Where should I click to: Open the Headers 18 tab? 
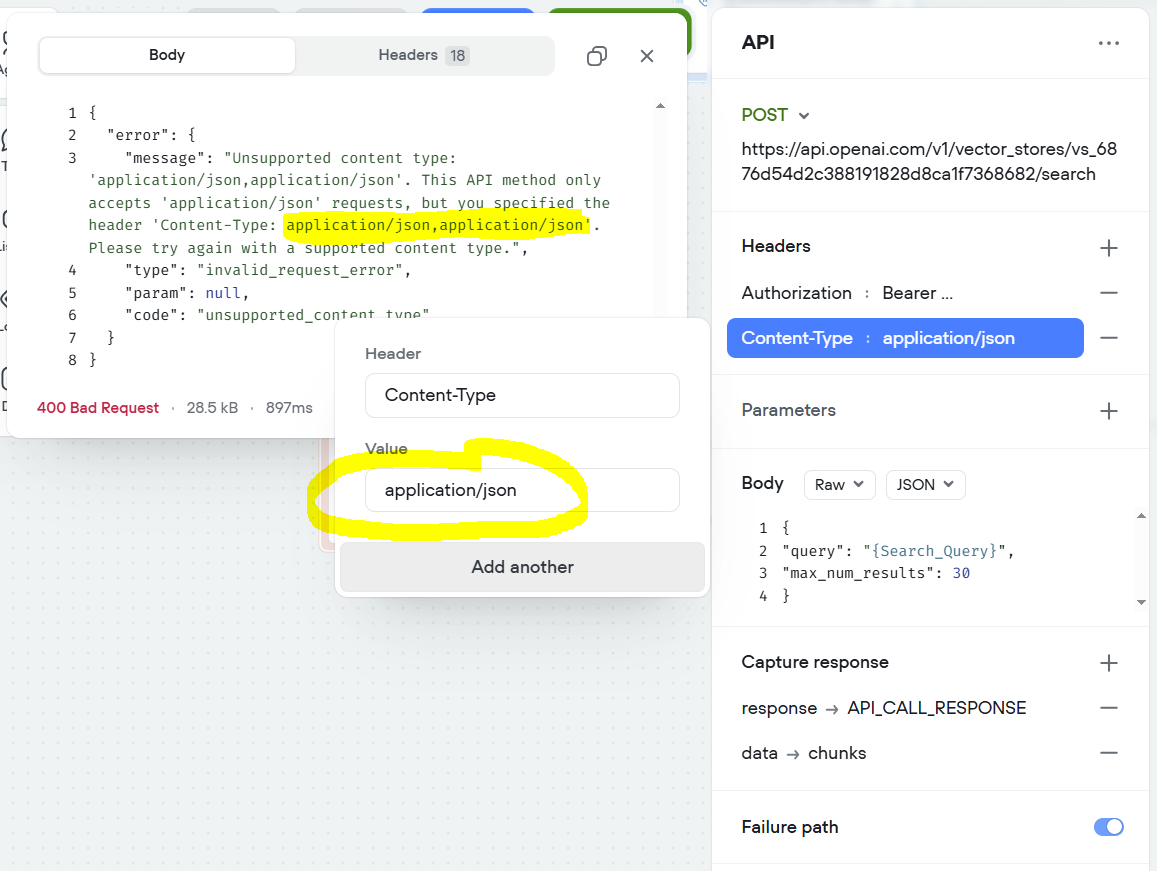point(424,55)
